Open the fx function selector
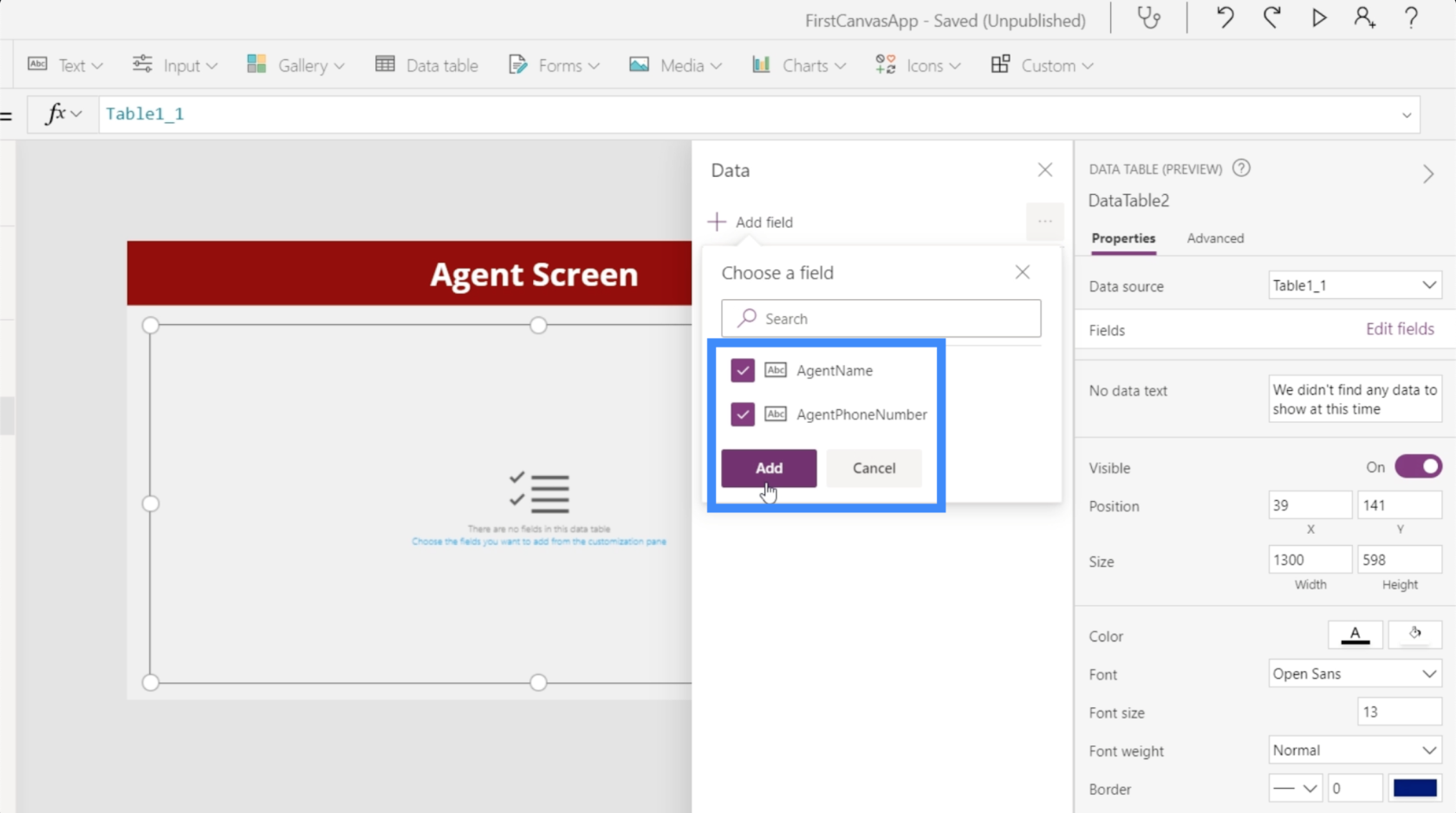1456x813 pixels. point(63,114)
